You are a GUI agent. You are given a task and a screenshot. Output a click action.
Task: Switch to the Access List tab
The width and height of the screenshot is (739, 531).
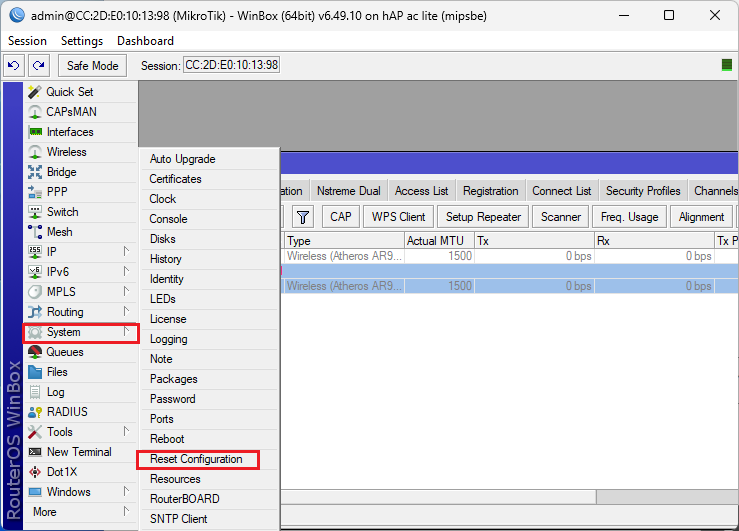click(x=421, y=191)
